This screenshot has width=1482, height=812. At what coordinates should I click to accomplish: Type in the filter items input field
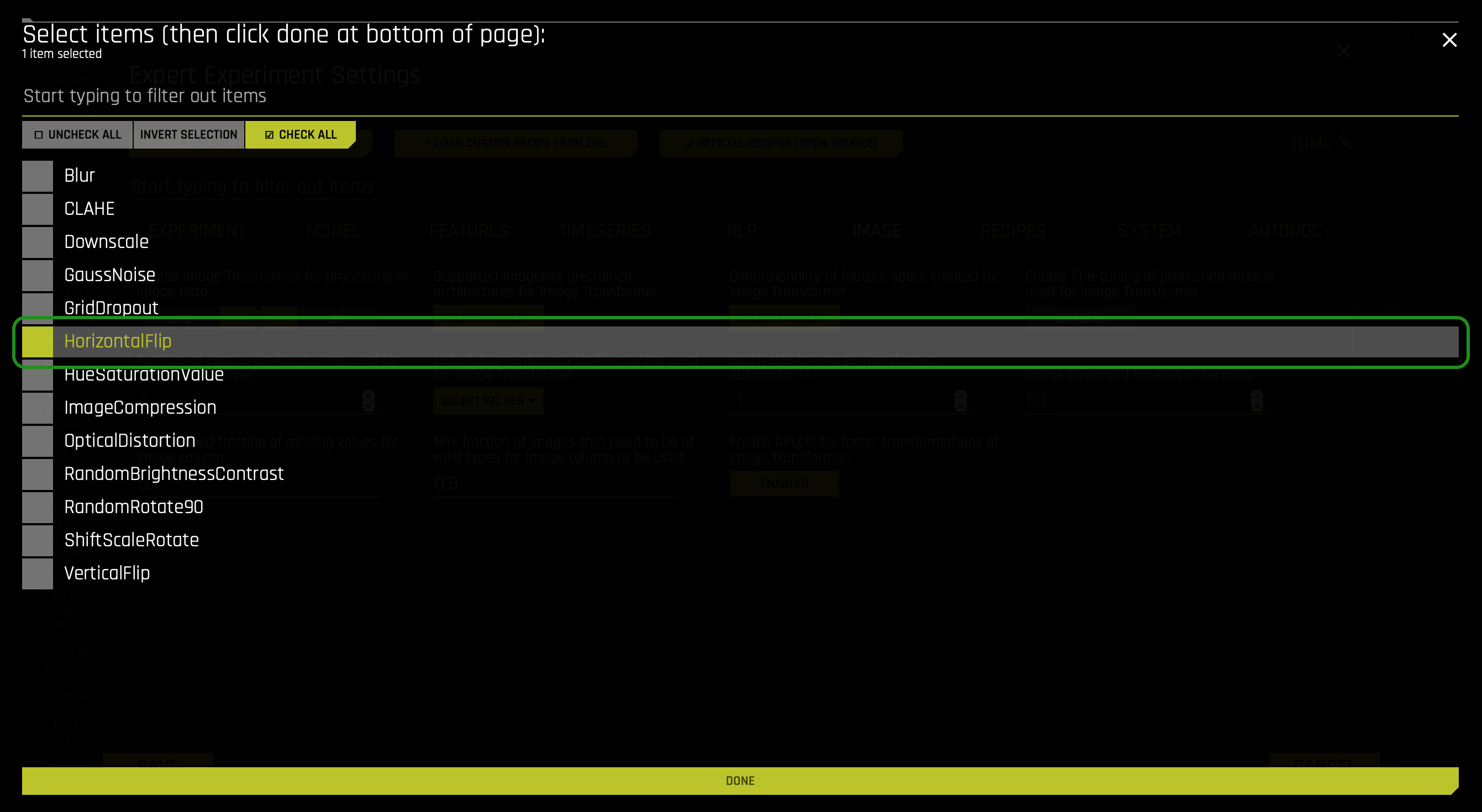pyautogui.click(x=740, y=96)
